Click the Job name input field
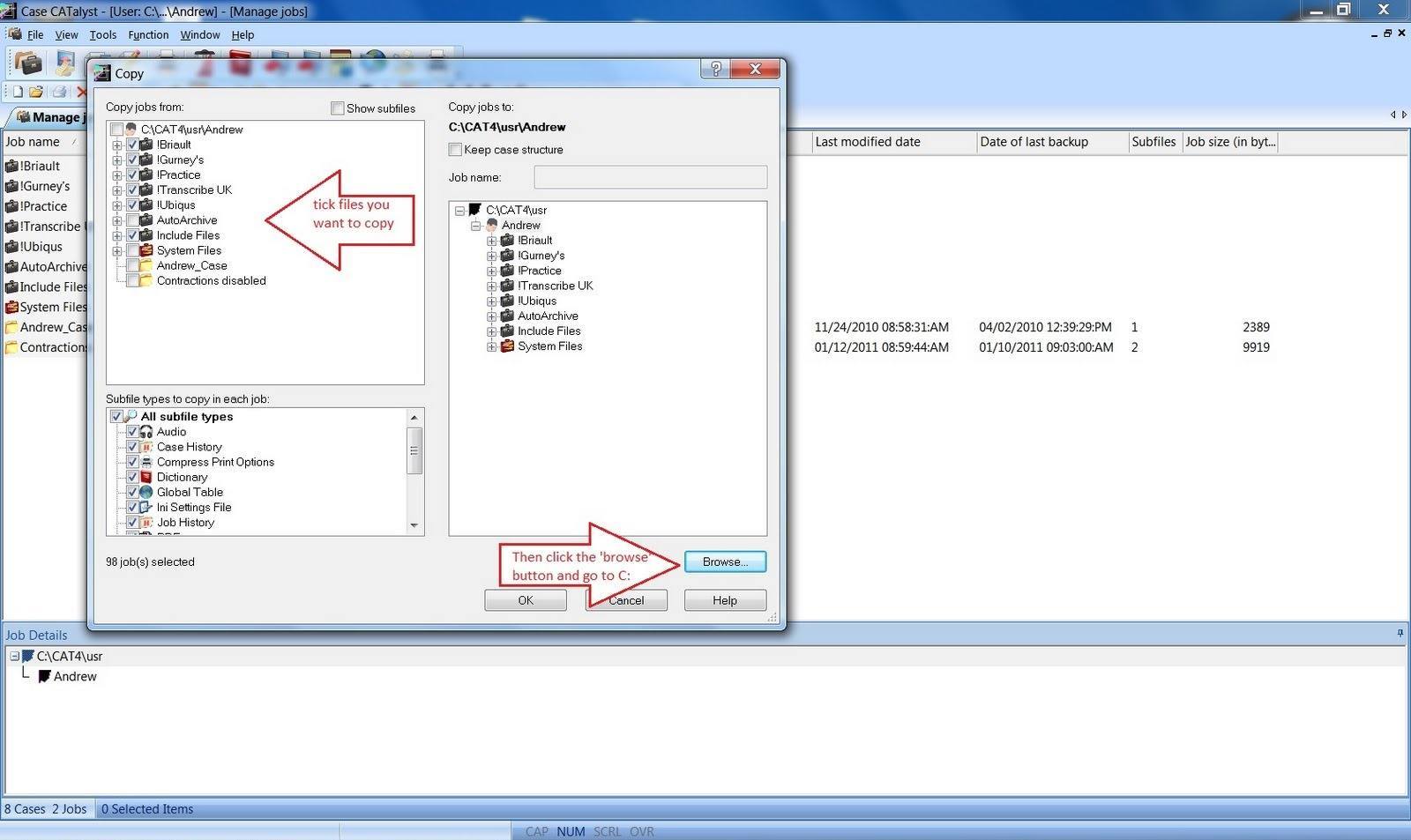This screenshot has height=840, width=1411. [x=651, y=177]
